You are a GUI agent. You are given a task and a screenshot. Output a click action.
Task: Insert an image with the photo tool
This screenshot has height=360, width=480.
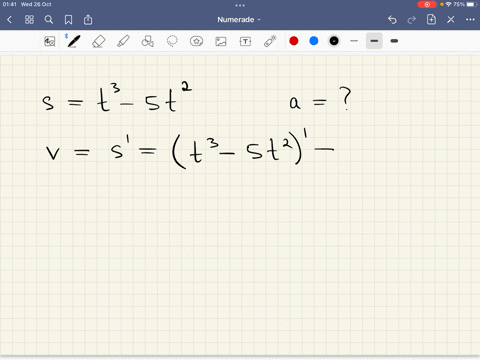click(x=221, y=41)
